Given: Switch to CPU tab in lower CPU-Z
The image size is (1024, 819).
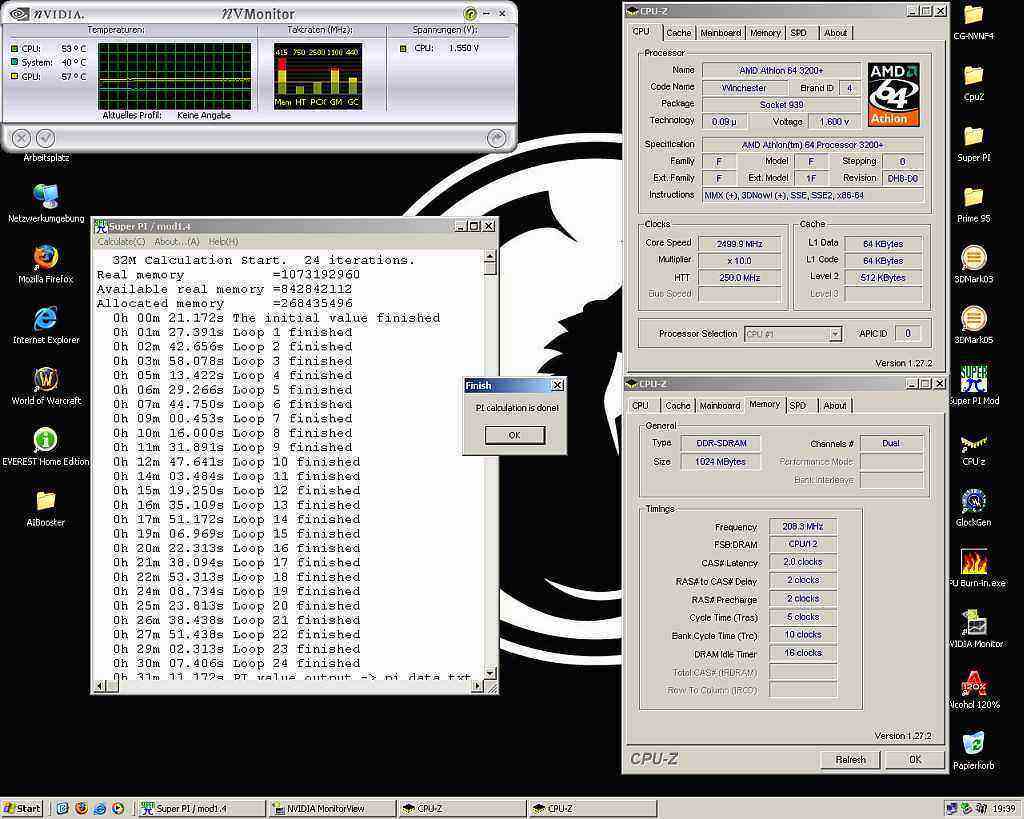Looking at the screenshot, I should pyautogui.click(x=640, y=406).
